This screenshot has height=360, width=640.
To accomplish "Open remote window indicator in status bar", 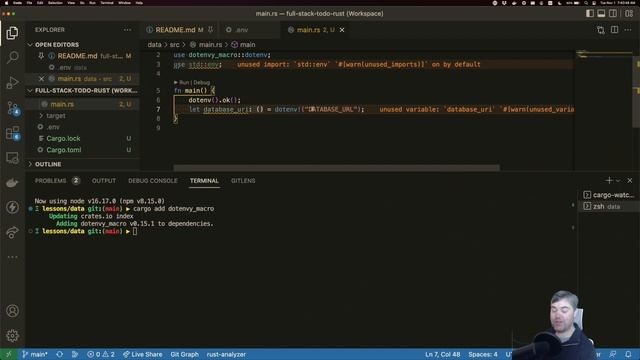I will 8,354.
